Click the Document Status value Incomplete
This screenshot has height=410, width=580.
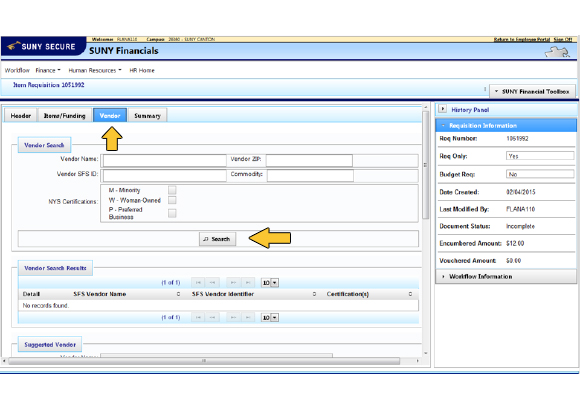coord(520,226)
